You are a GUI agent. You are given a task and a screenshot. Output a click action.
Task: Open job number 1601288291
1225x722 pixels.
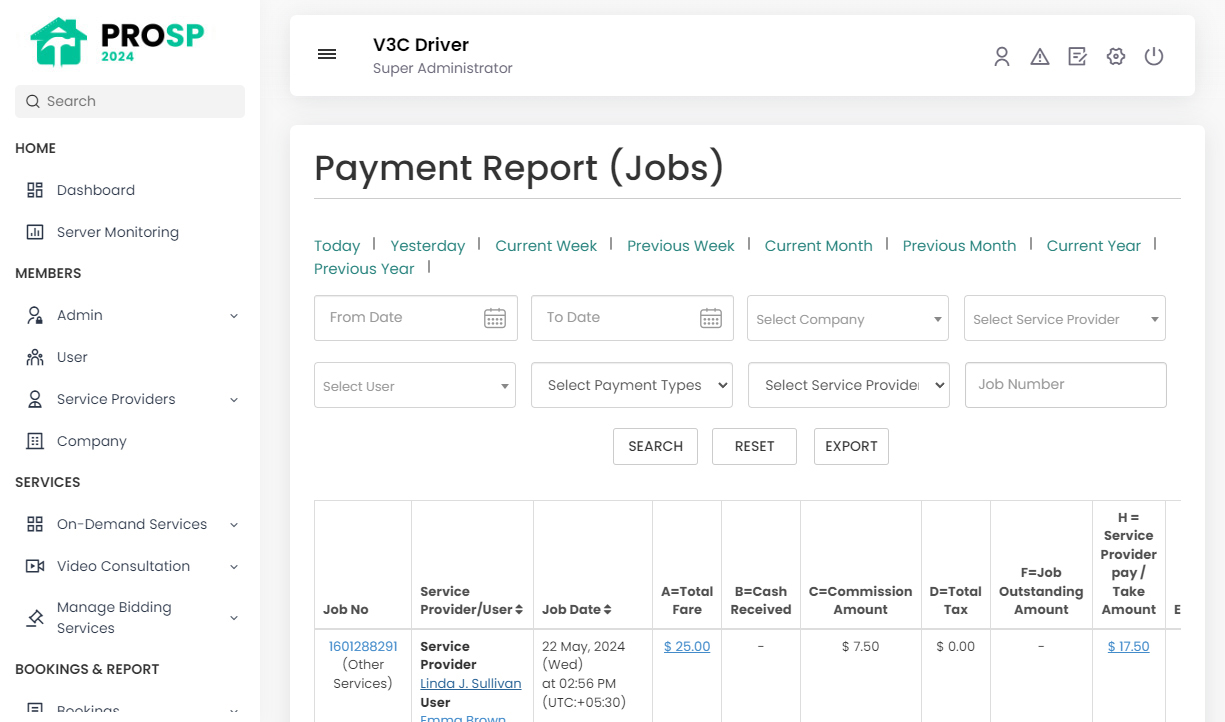click(x=363, y=646)
